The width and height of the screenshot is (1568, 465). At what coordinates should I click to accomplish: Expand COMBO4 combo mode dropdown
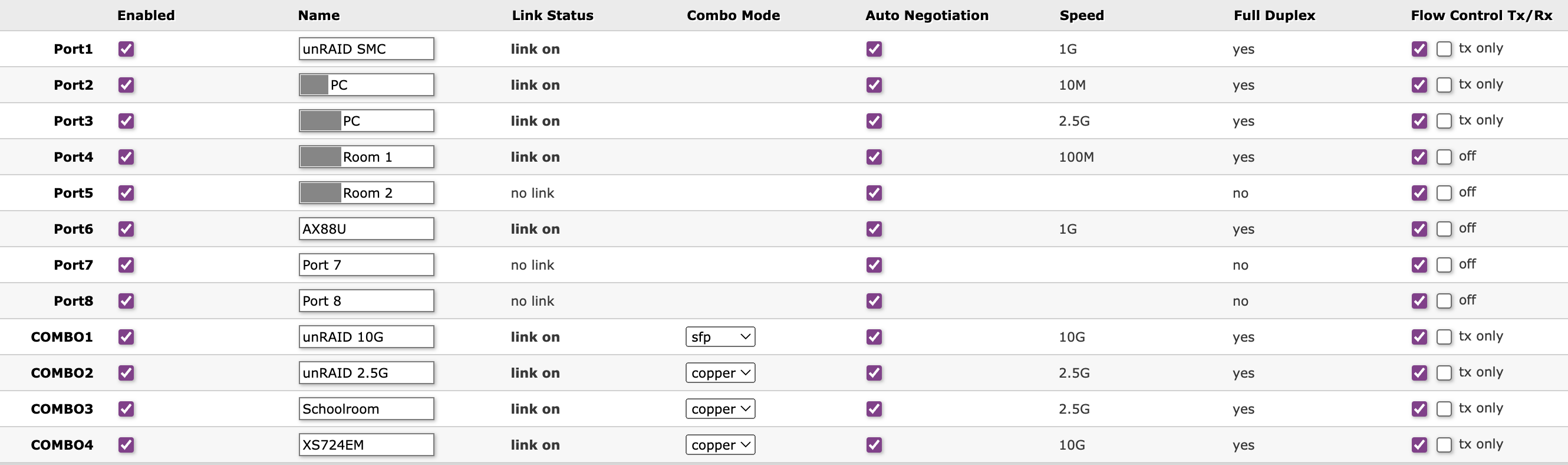pos(720,444)
